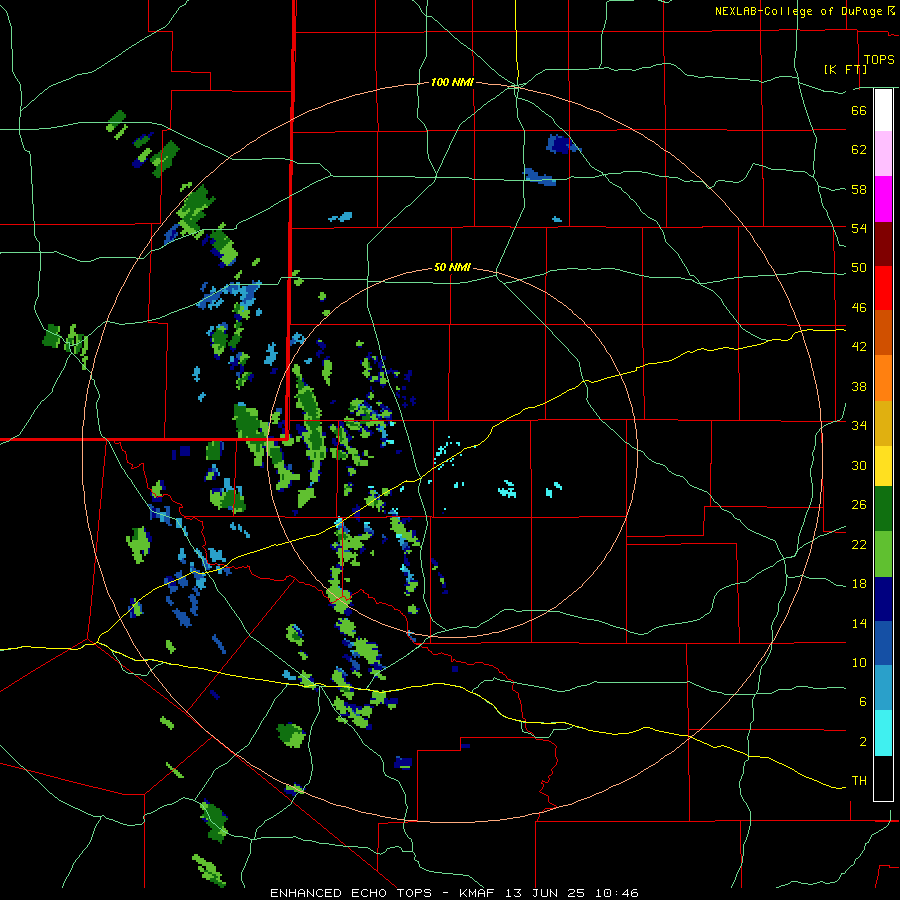The width and height of the screenshot is (900, 900).
Task: Pick the bright orange legend swatch
Action: point(883,378)
